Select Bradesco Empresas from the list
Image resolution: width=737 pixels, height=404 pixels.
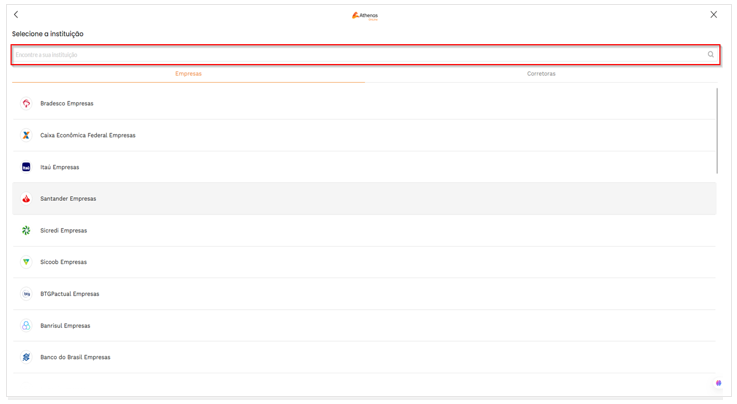point(364,103)
